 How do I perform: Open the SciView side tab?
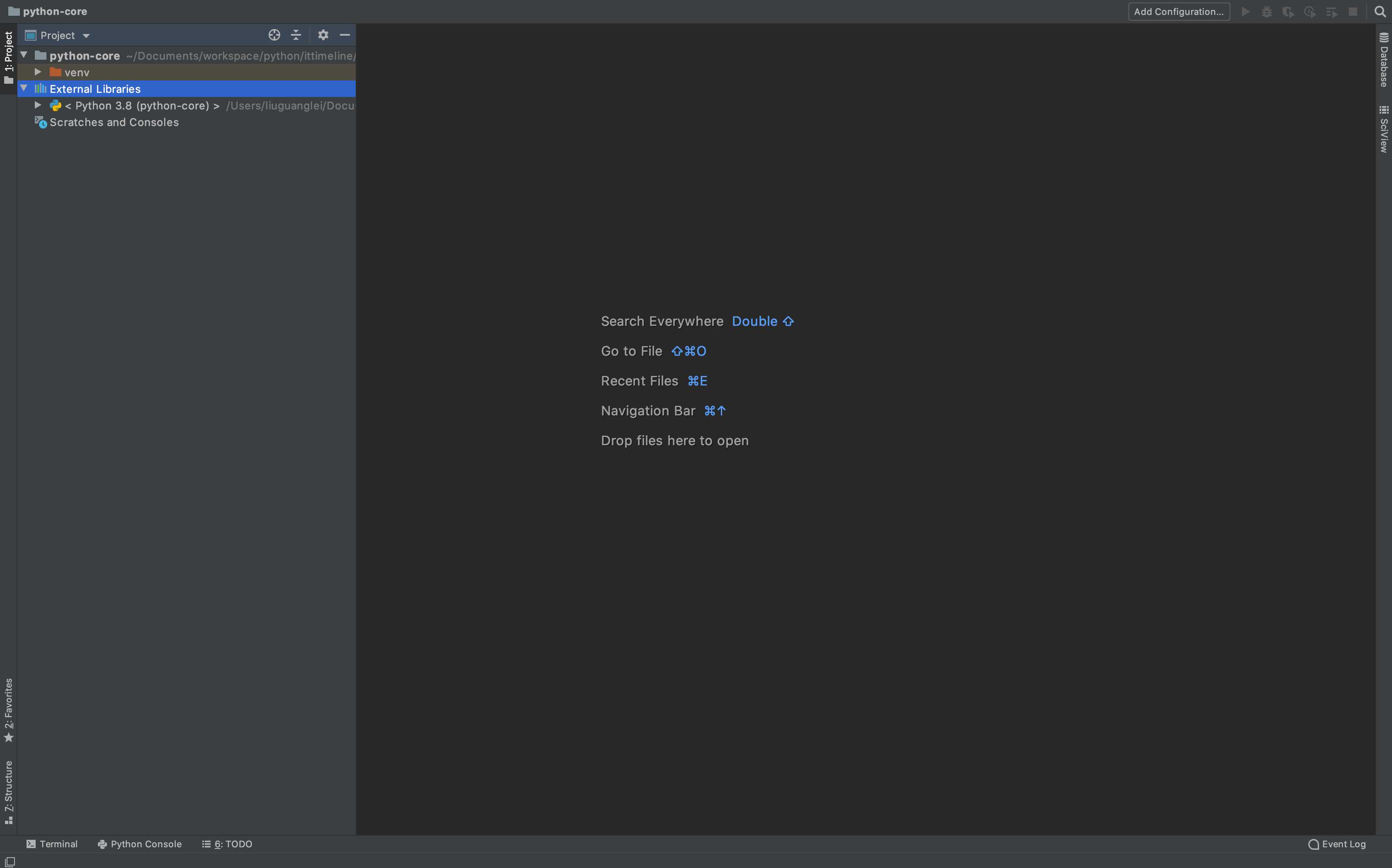point(1384,129)
